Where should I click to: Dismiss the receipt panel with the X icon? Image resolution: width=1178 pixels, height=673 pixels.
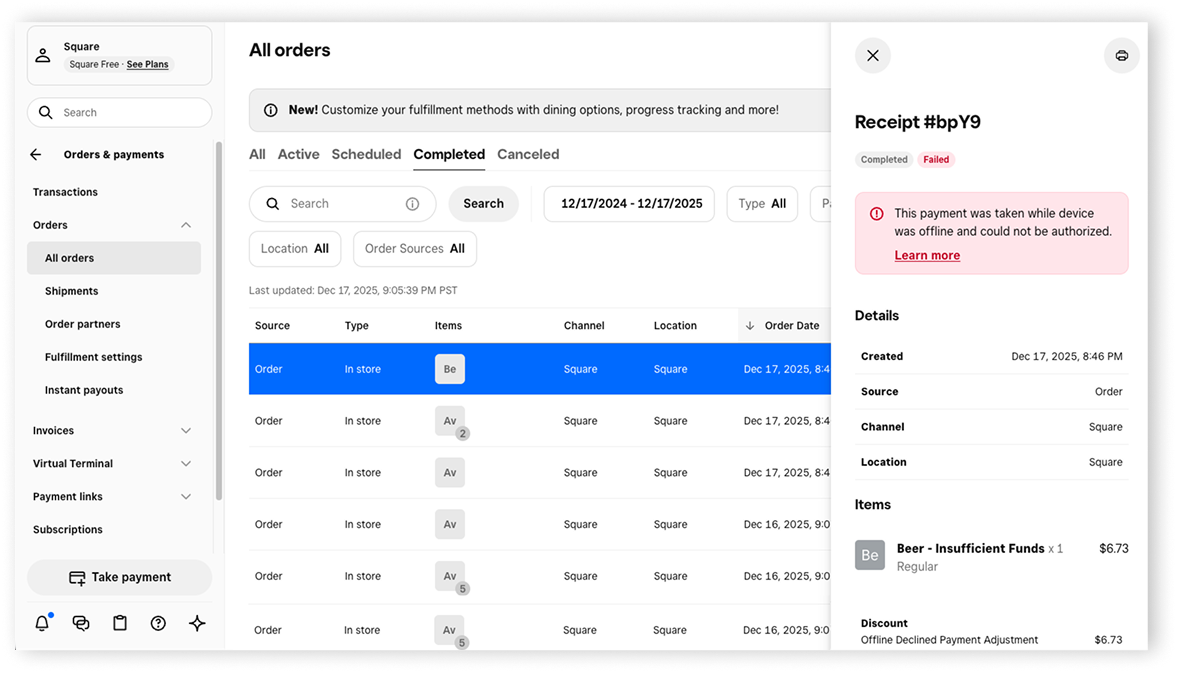(872, 55)
